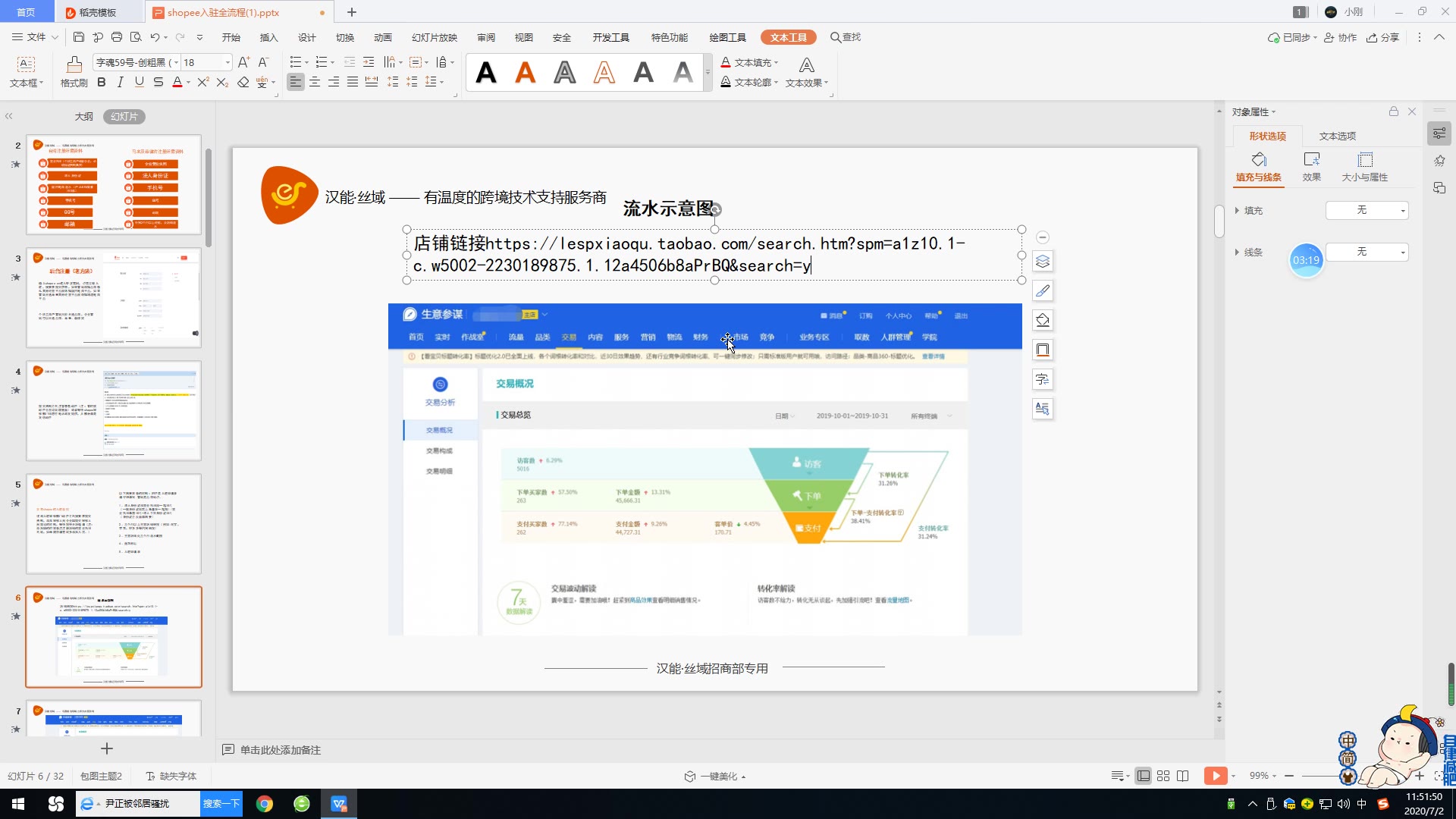1456x819 pixels.
Task: Open the 文件 menu
Action: pos(36,37)
